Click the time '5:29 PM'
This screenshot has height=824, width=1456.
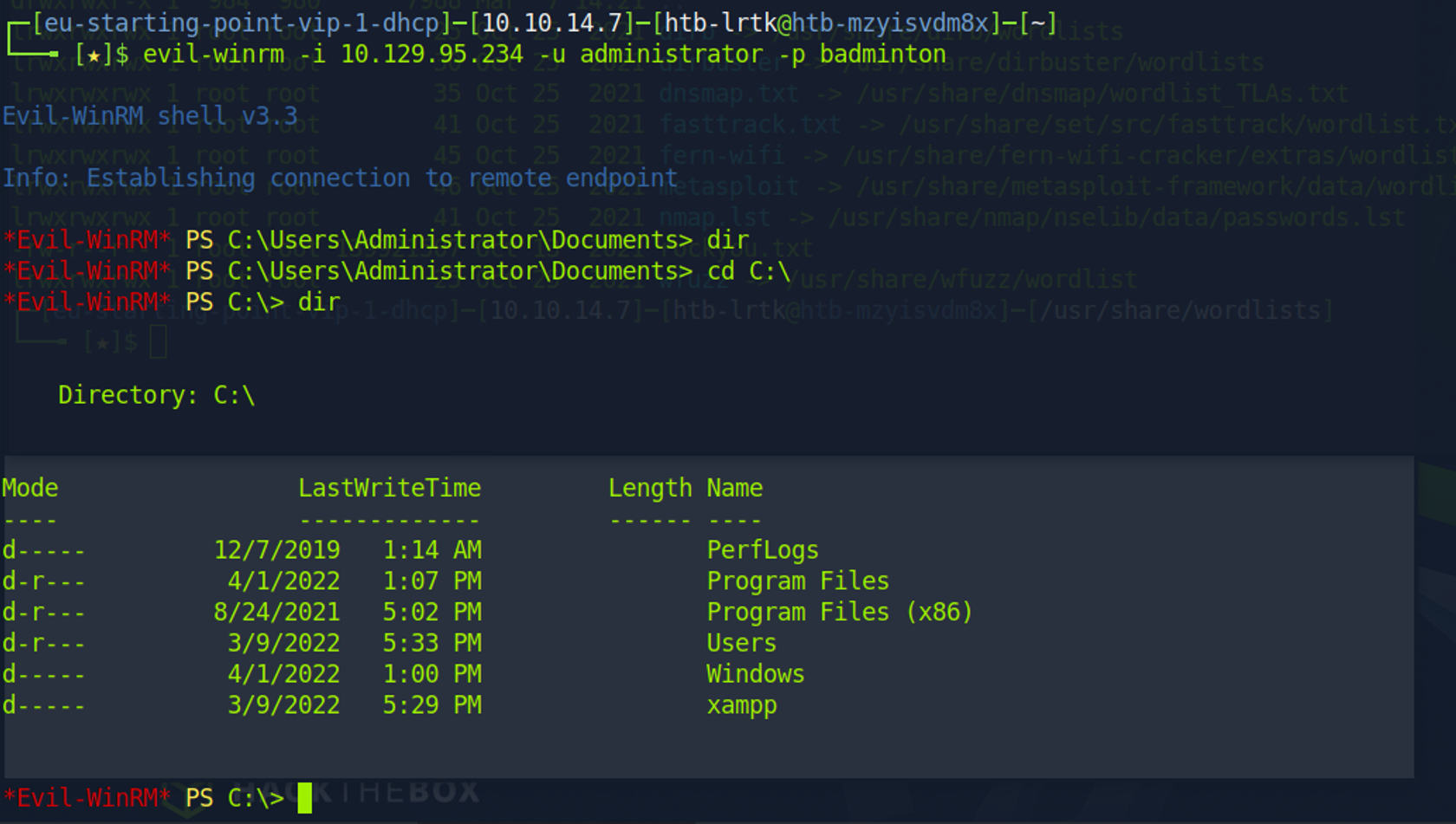[x=432, y=705]
